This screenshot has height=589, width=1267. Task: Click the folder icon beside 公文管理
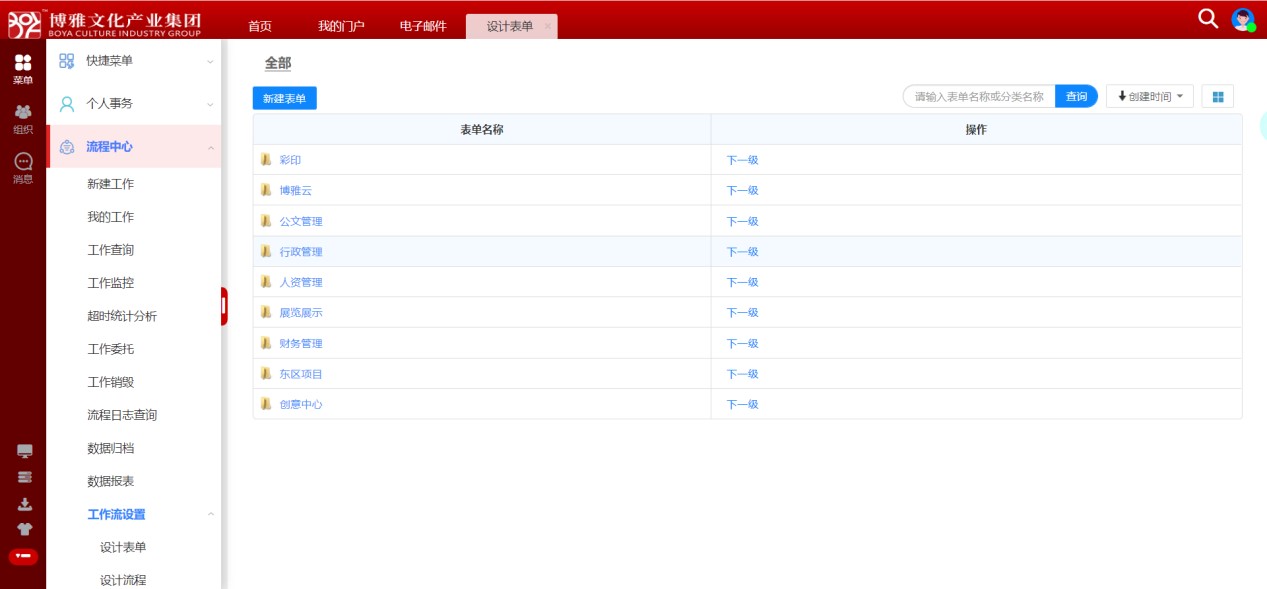(x=266, y=221)
